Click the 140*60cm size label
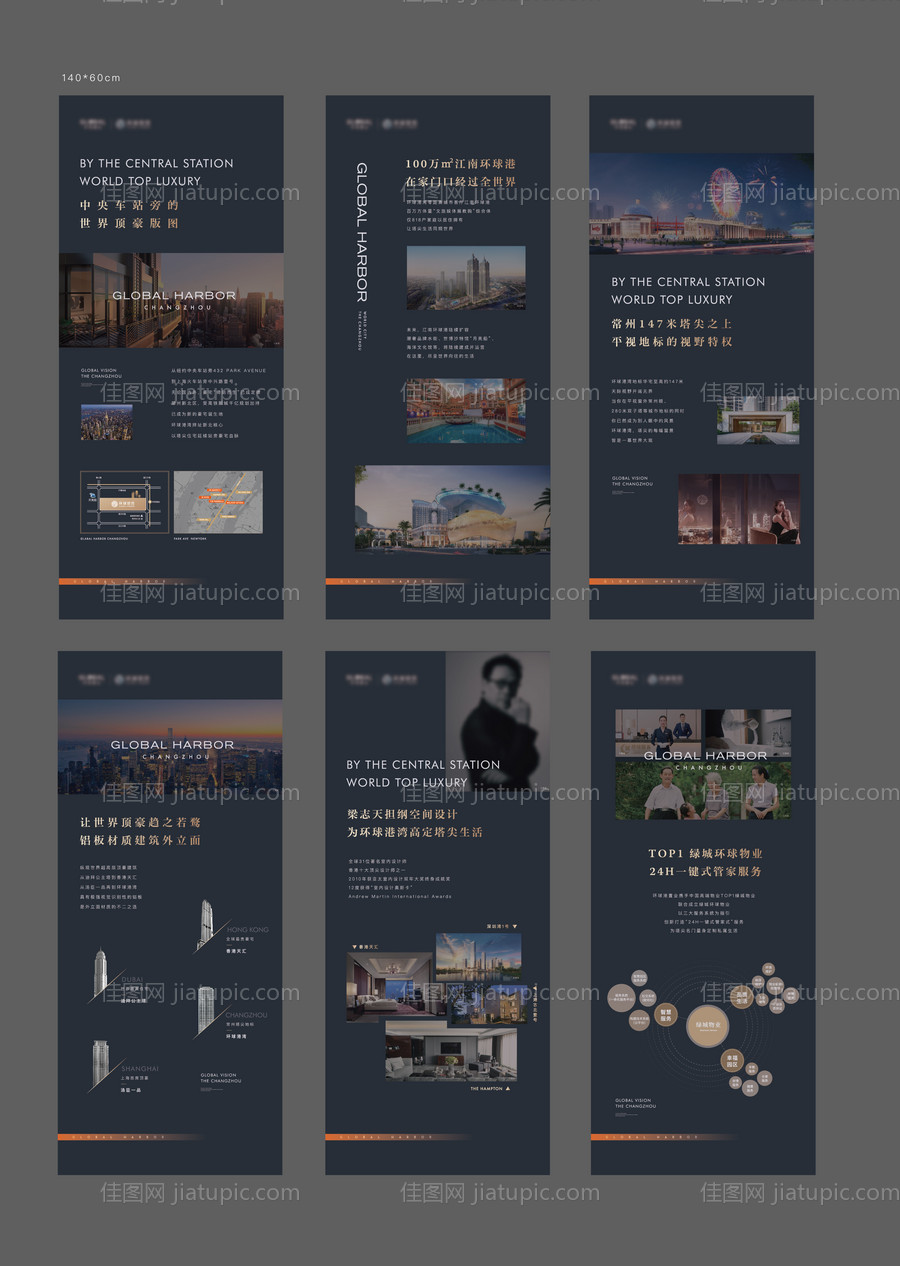 [x=91, y=78]
